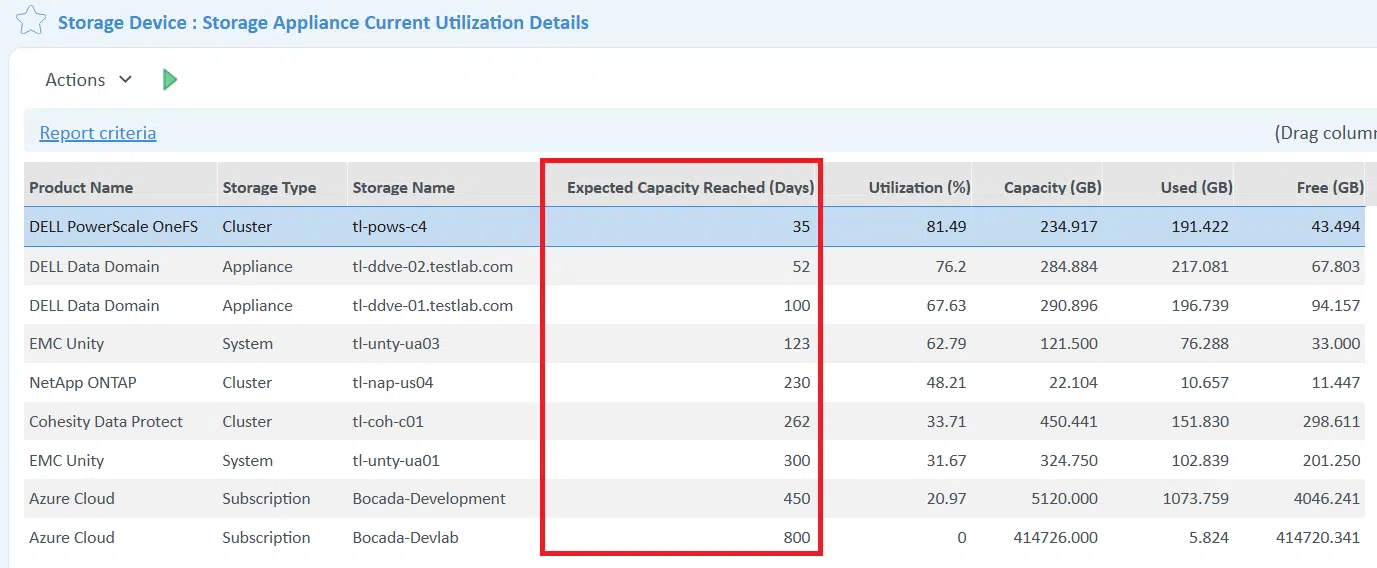Run the report with green play icon

tap(170, 80)
